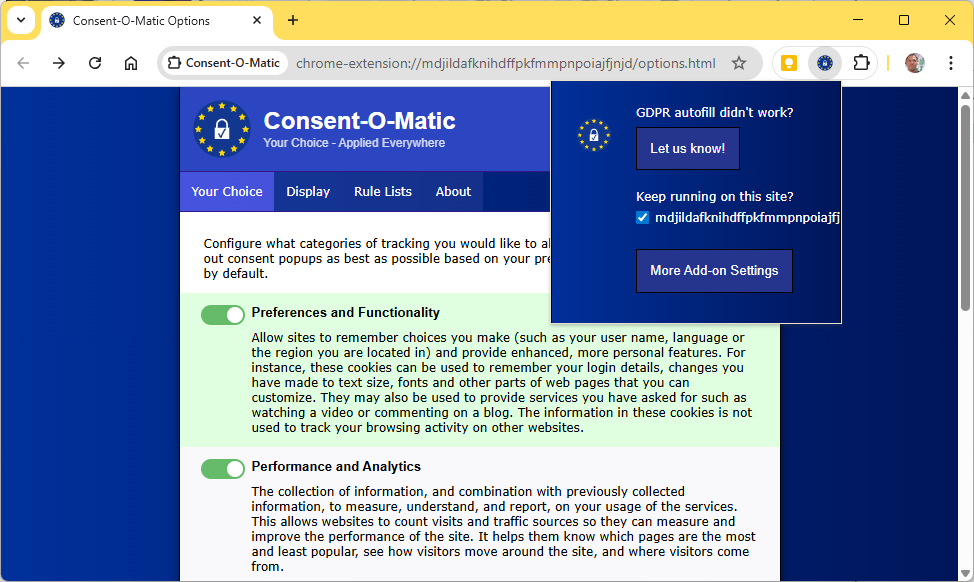Uncheck the keep running on this site checkbox
974x582 pixels.
point(642,217)
